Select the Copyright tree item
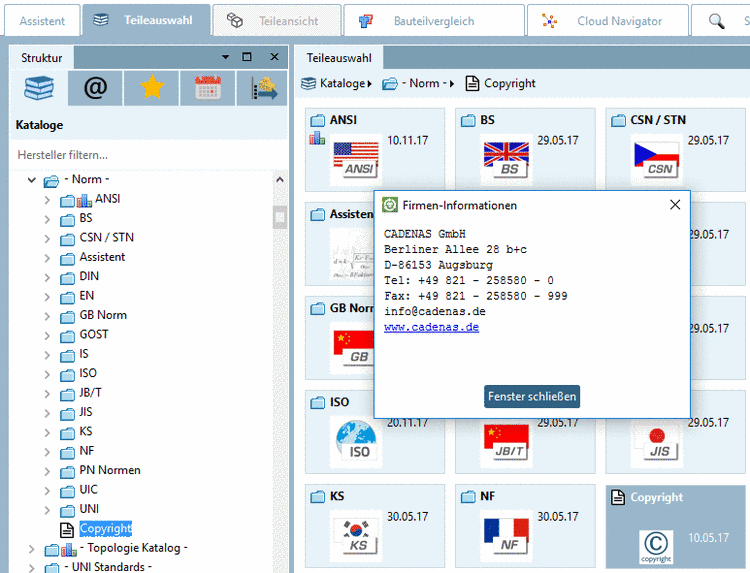Screen dimensions: 750x573 pos(105,529)
